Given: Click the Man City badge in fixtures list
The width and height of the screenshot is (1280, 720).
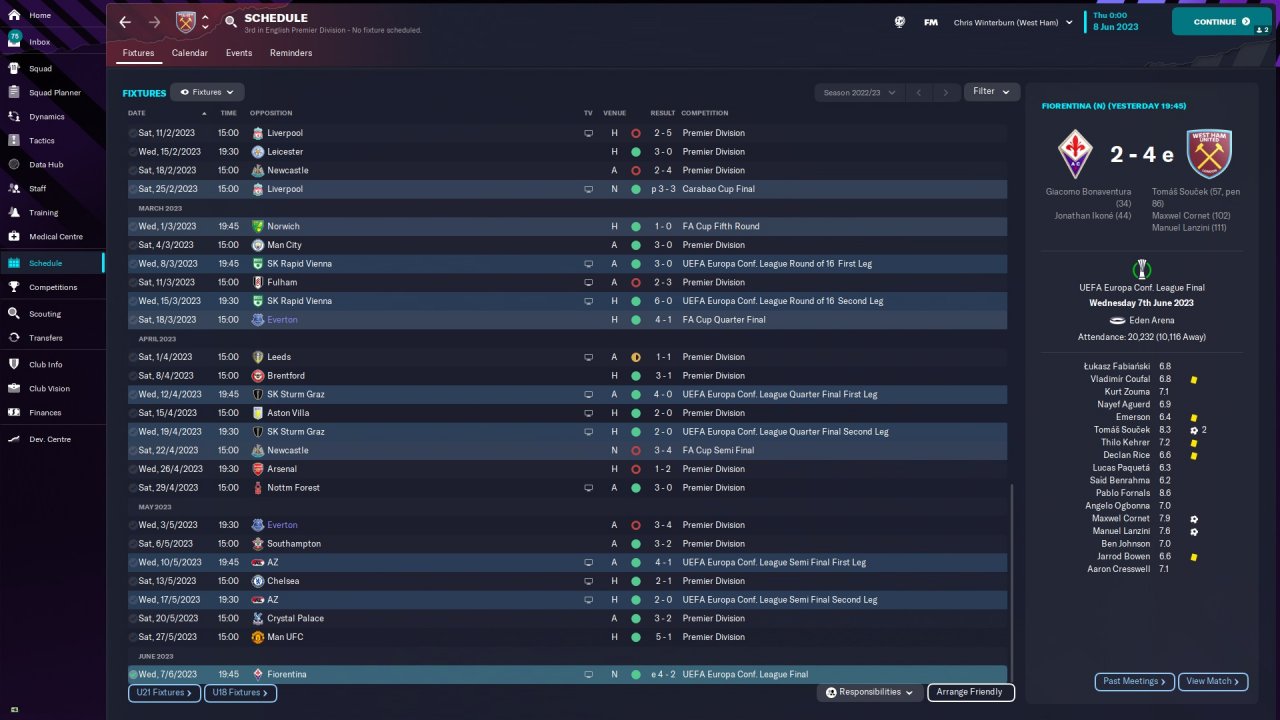Looking at the screenshot, I should tap(258, 245).
